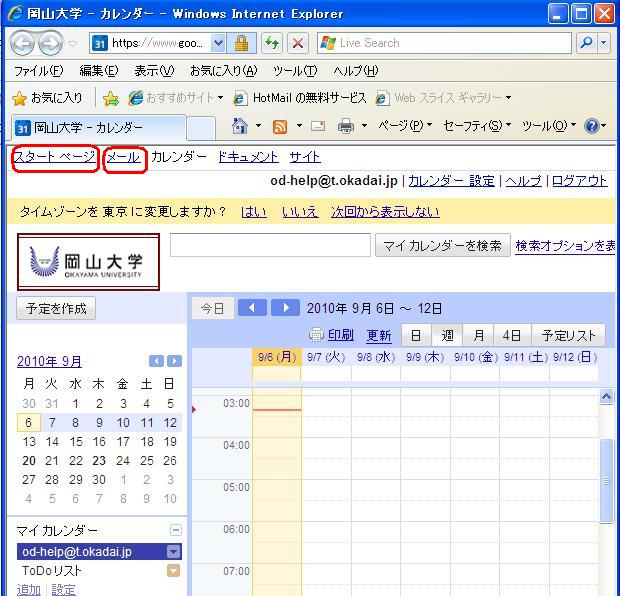The height and width of the screenshot is (596, 620).
Task: Open the セーフティ(S) toolbar menu
Action: pyautogui.click(x=477, y=126)
